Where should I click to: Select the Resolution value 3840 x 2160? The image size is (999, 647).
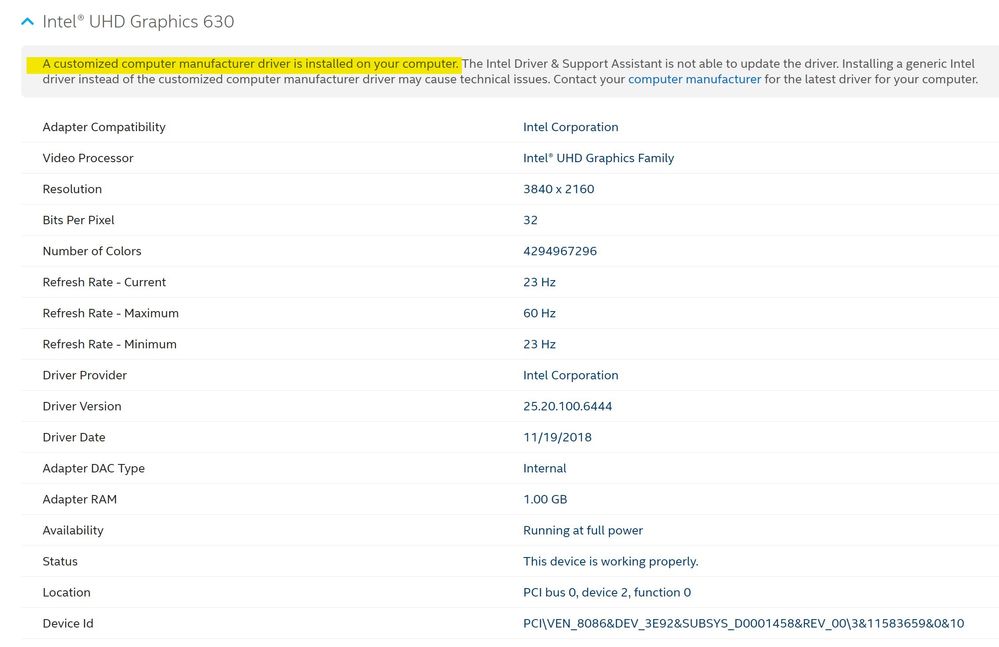point(559,189)
